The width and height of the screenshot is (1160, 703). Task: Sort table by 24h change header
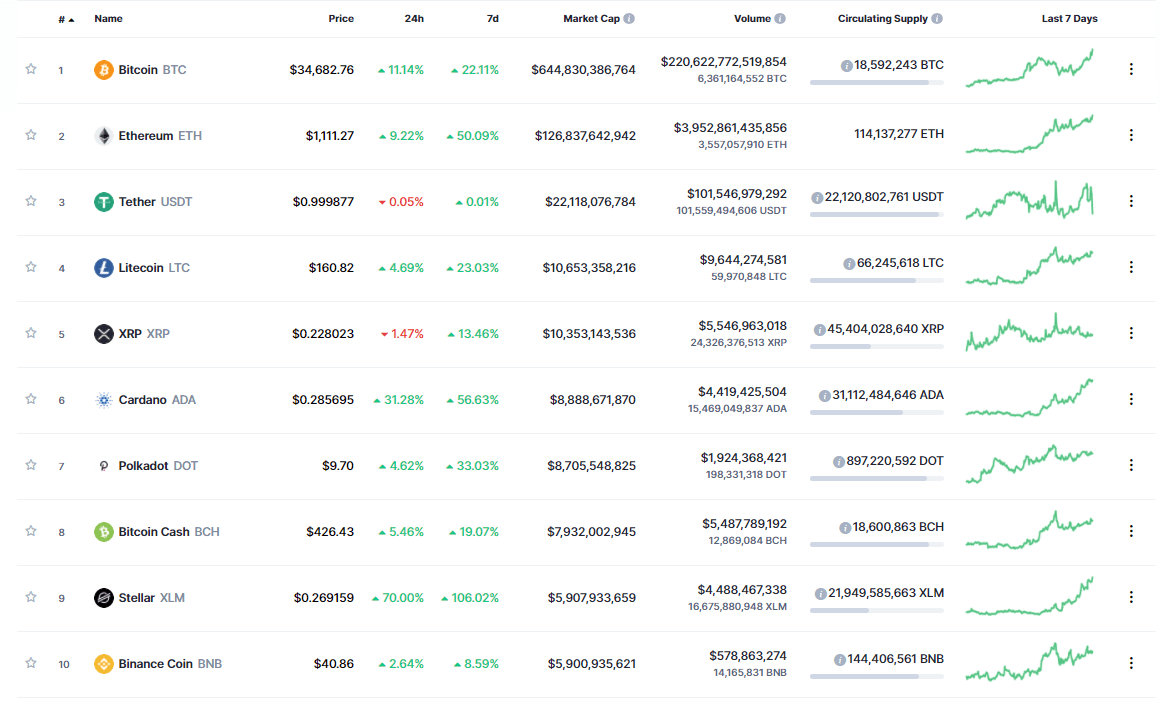point(414,18)
